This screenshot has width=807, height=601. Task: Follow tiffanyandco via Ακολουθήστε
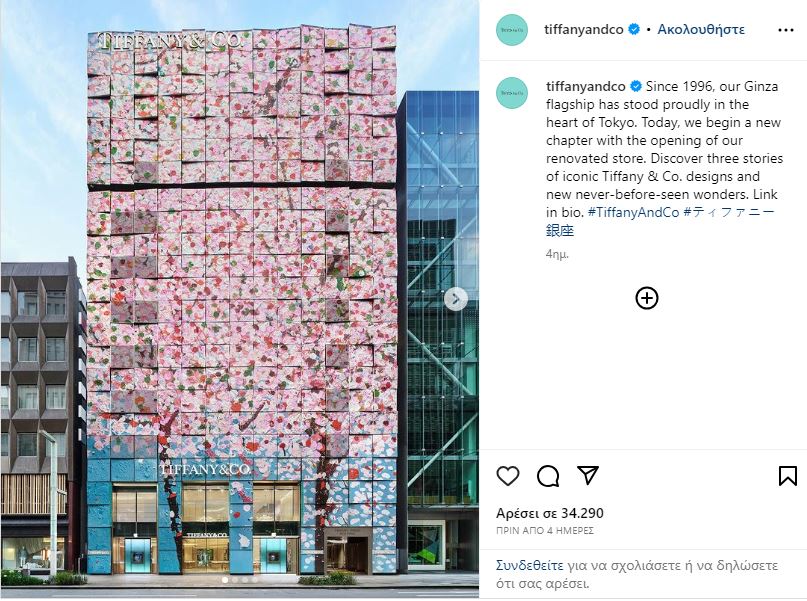pos(700,29)
